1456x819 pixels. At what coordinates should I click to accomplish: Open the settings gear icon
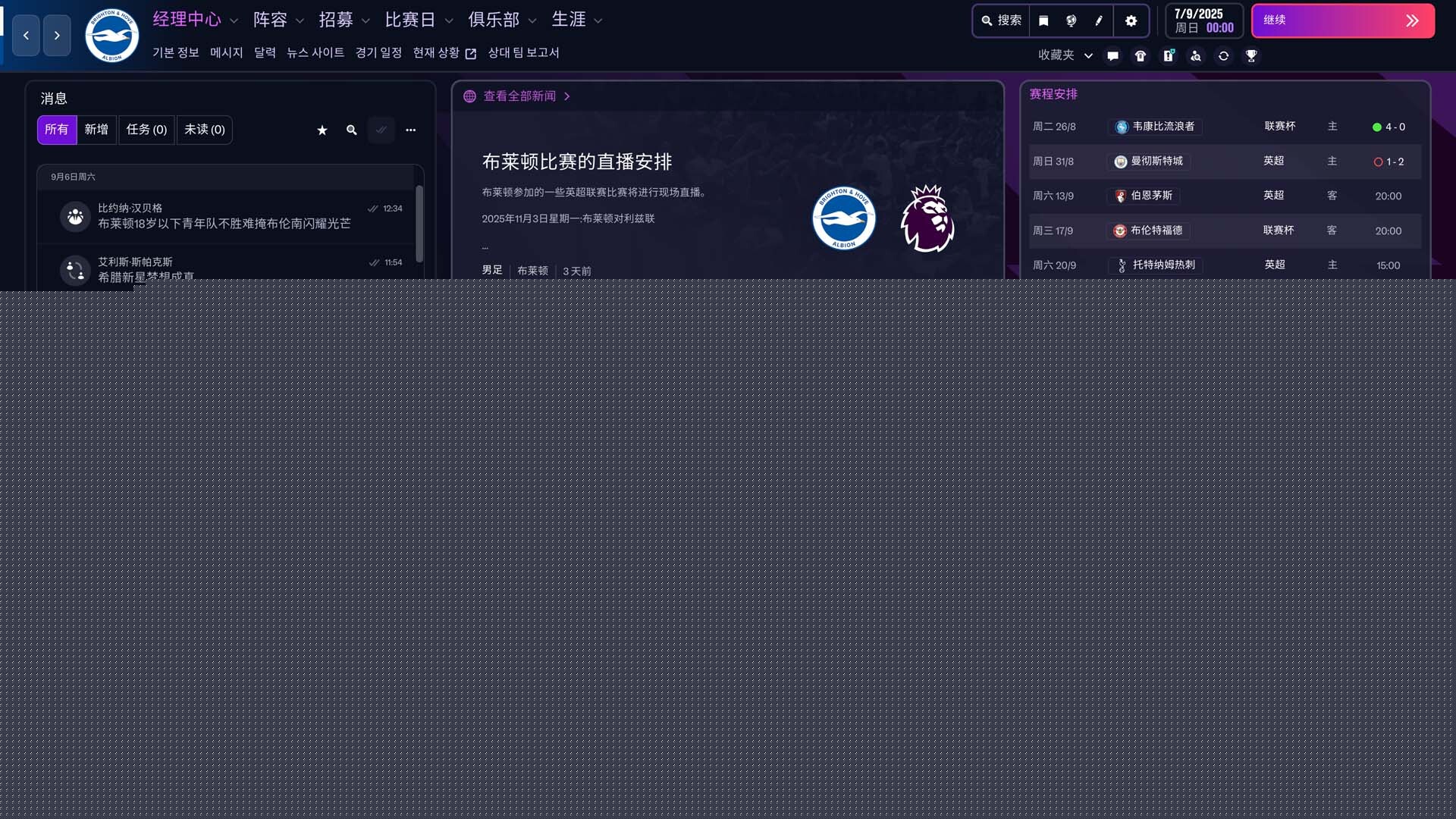pos(1131,20)
